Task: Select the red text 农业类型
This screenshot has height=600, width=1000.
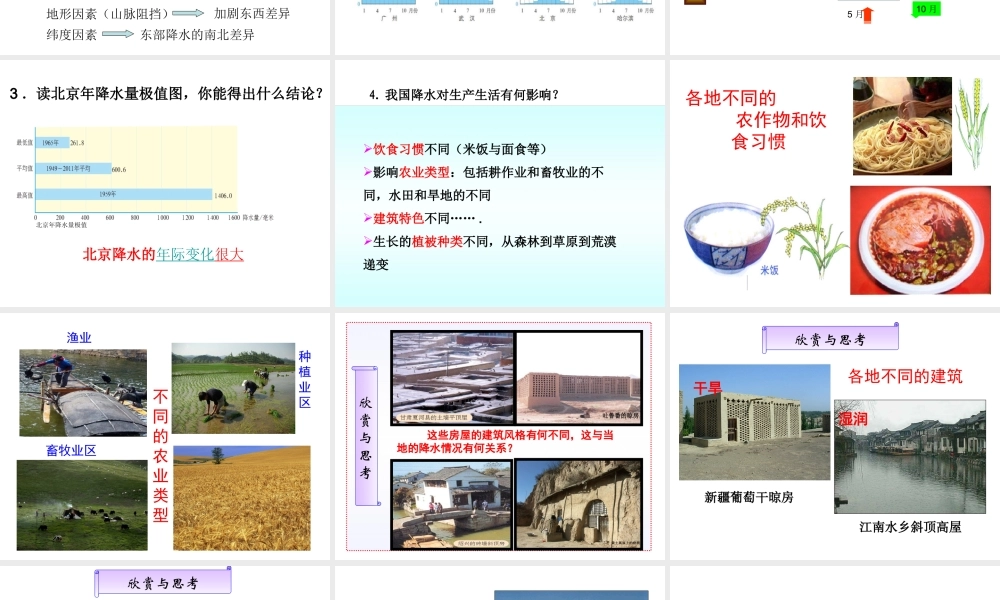Action: (424, 172)
